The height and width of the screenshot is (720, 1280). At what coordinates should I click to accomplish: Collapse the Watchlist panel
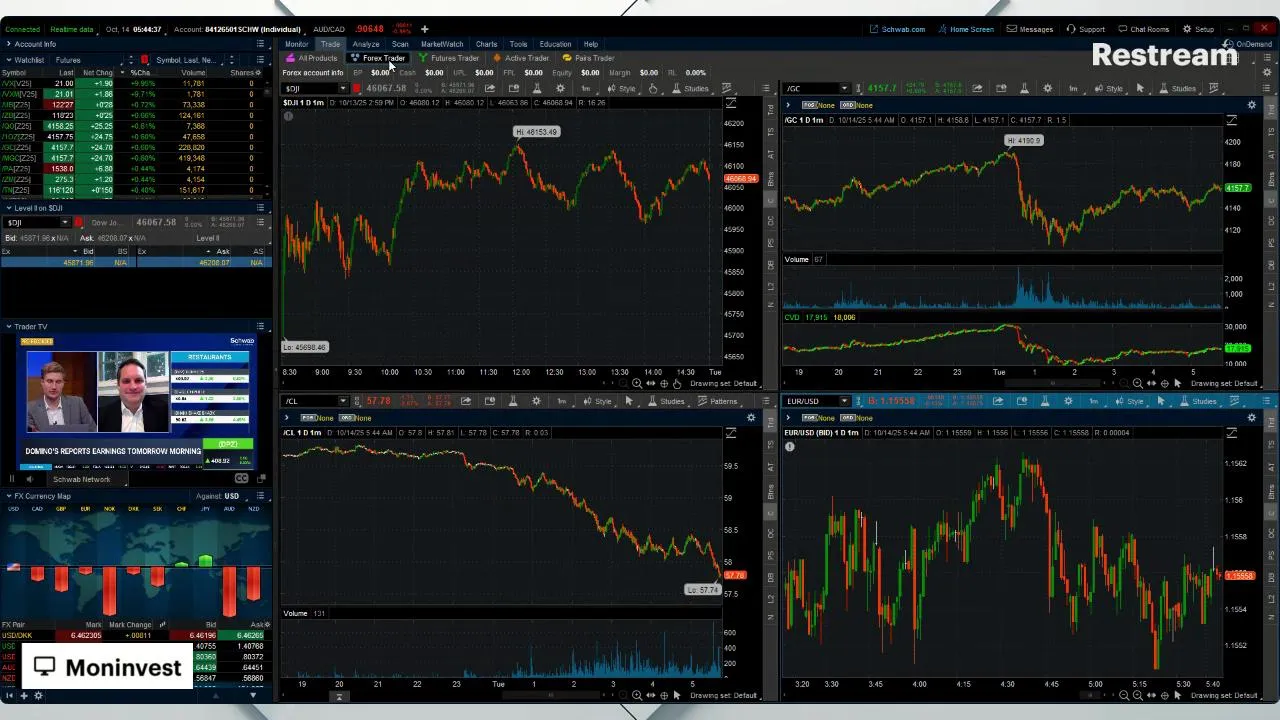(x=9, y=60)
